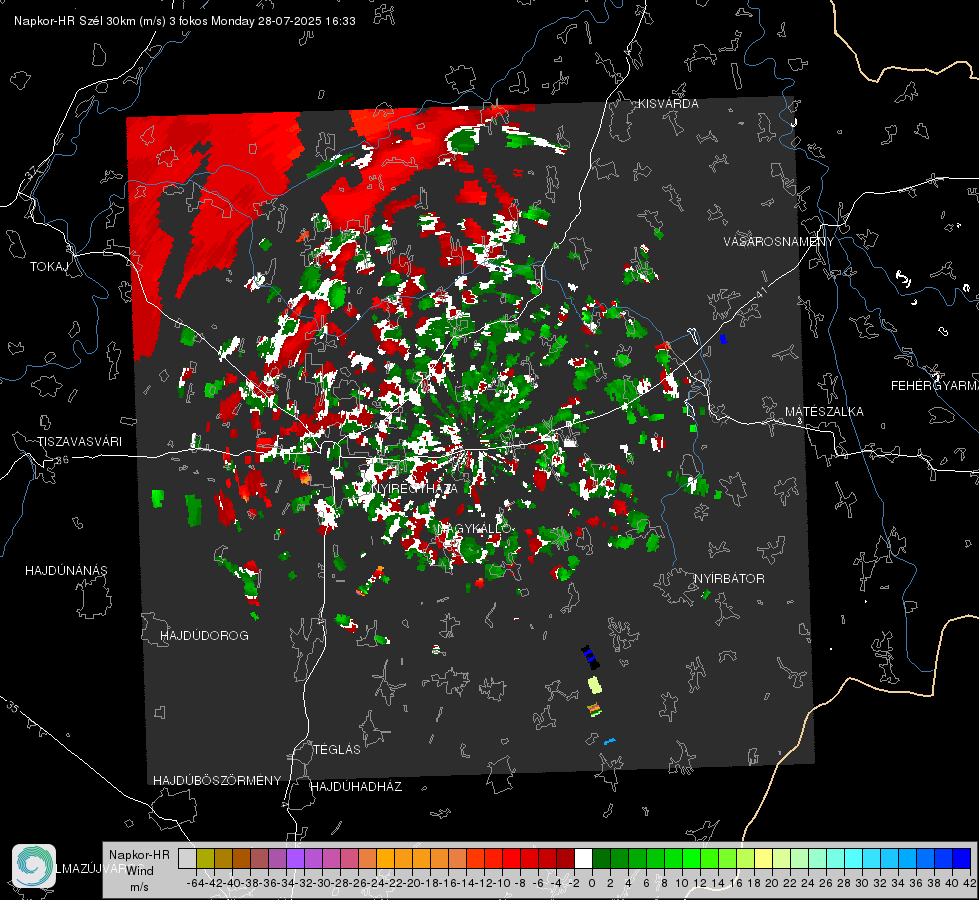Click the Napkor-HR Wind m/s legend title

click(x=139, y=871)
